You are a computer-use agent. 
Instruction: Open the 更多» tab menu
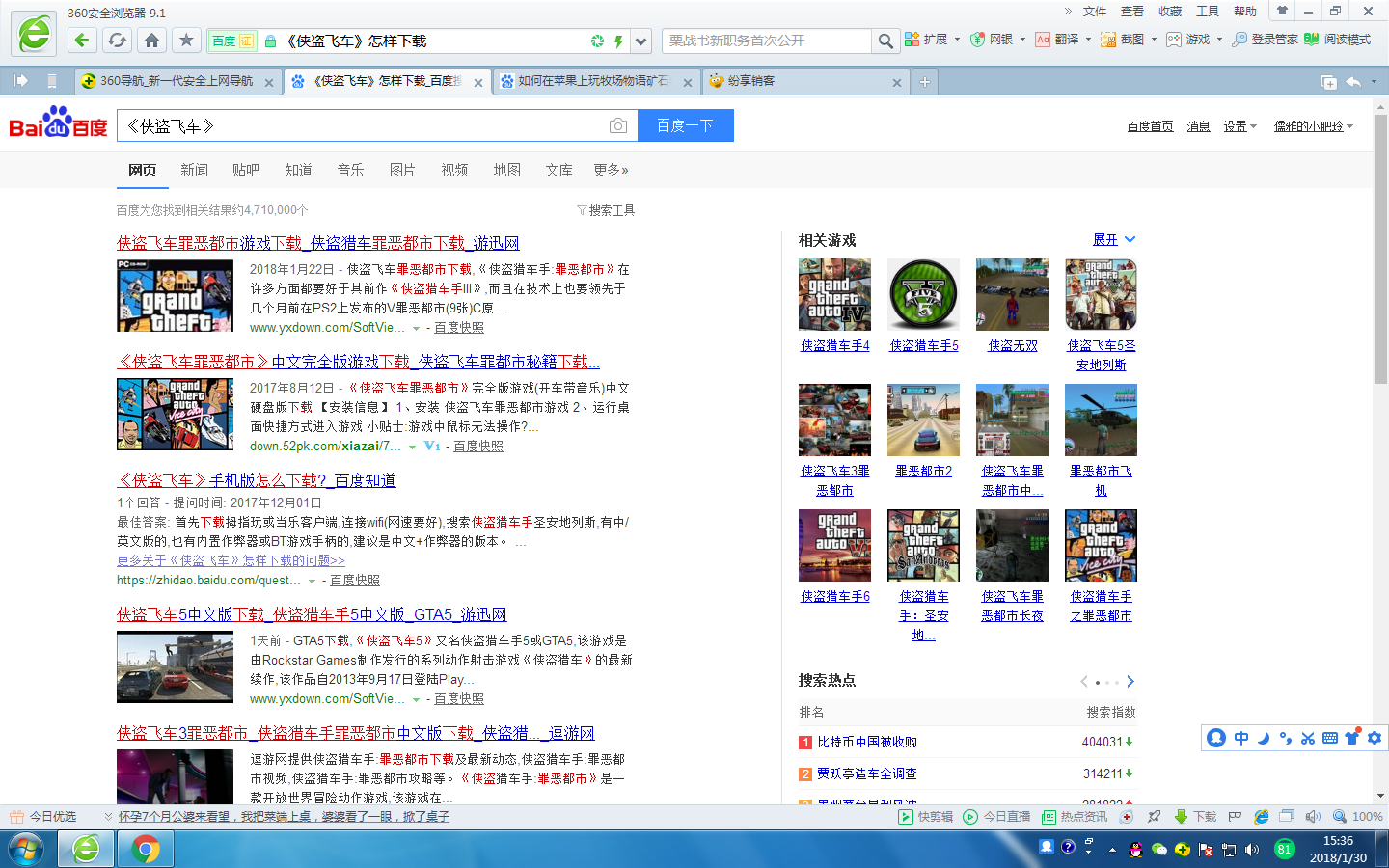click(611, 170)
